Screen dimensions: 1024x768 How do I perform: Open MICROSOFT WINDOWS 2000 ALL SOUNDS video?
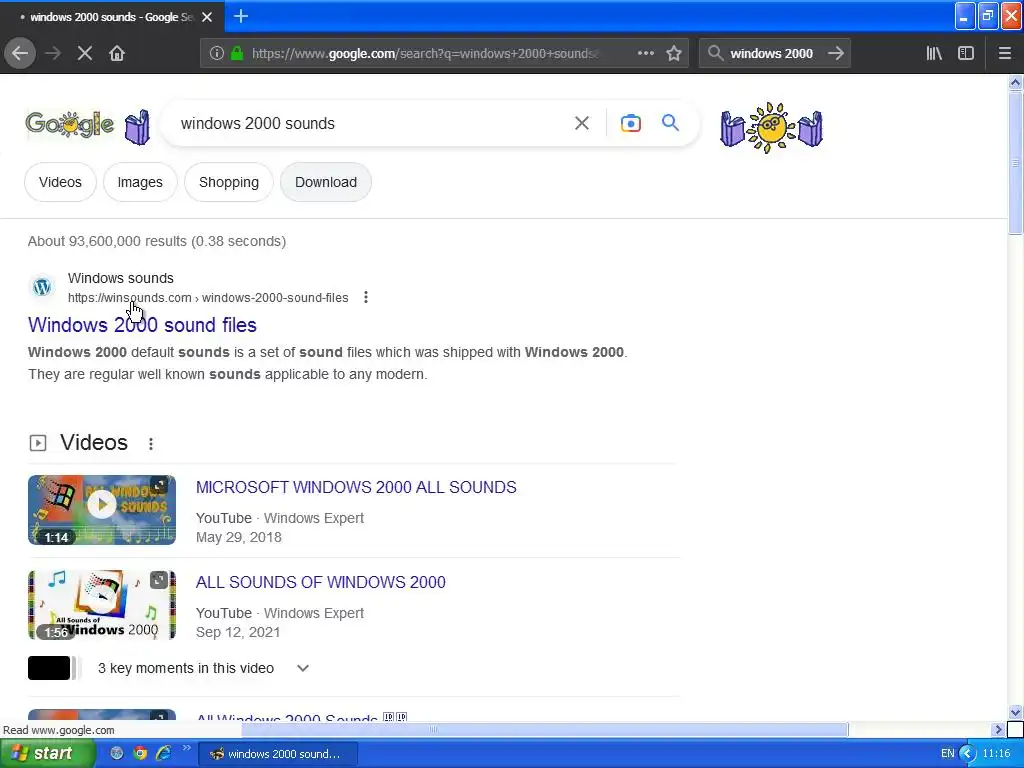tap(356, 487)
